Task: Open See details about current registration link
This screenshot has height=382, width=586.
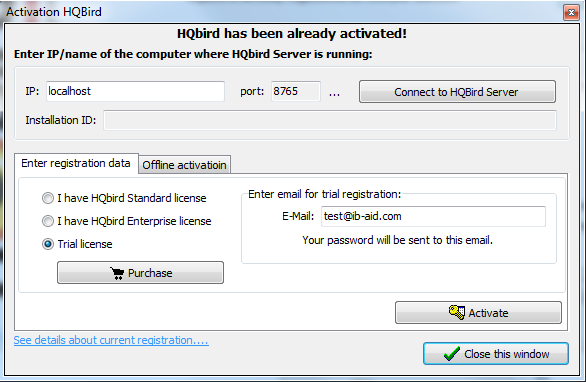Action: [111, 340]
